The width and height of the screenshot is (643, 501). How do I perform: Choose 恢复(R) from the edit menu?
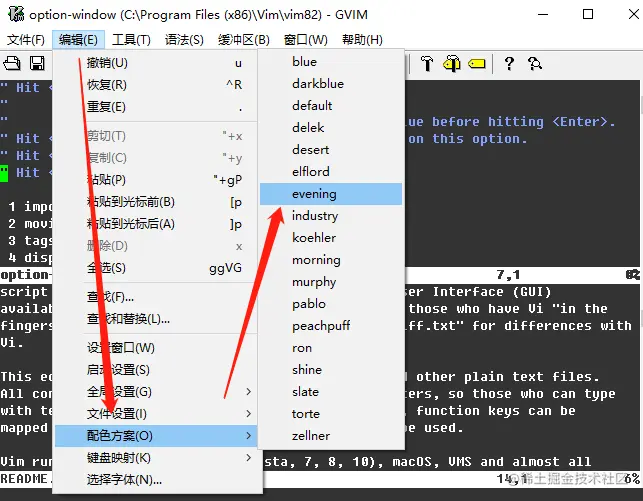[x=156, y=85]
